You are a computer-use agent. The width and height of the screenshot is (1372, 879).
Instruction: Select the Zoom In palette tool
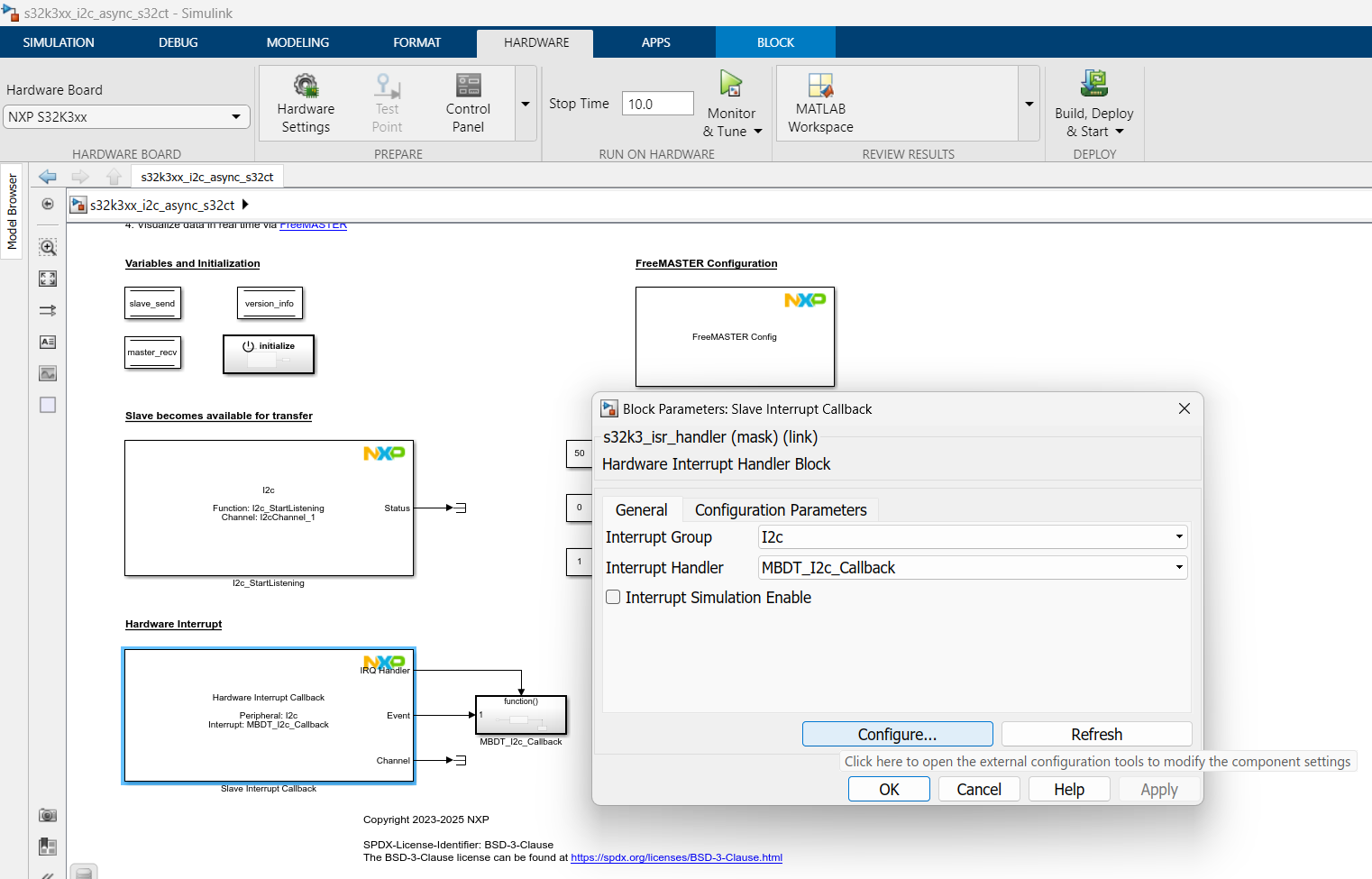(48, 247)
